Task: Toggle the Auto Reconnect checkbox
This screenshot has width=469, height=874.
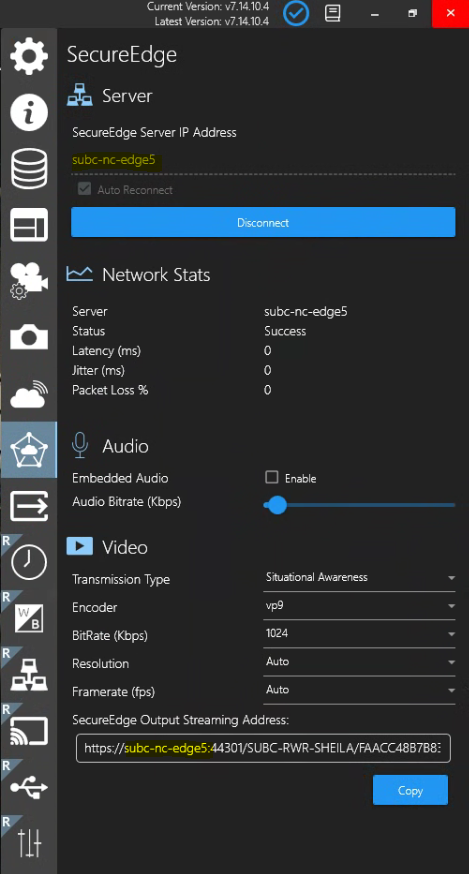Action: (84, 189)
